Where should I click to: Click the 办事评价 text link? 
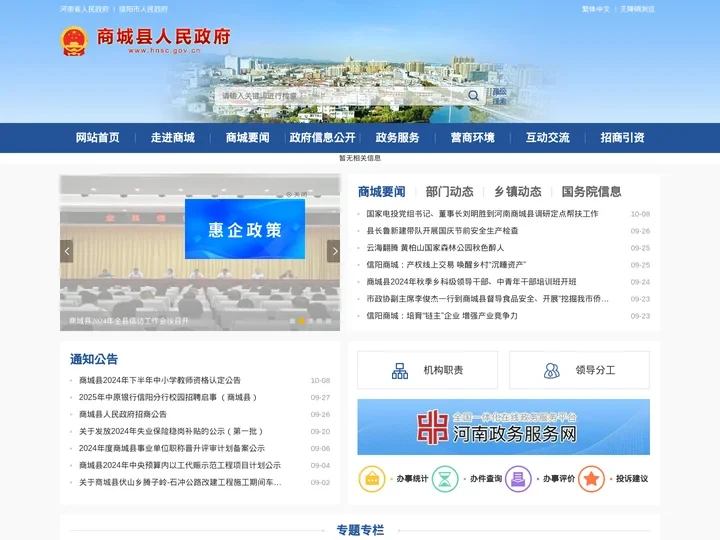click(x=558, y=479)
